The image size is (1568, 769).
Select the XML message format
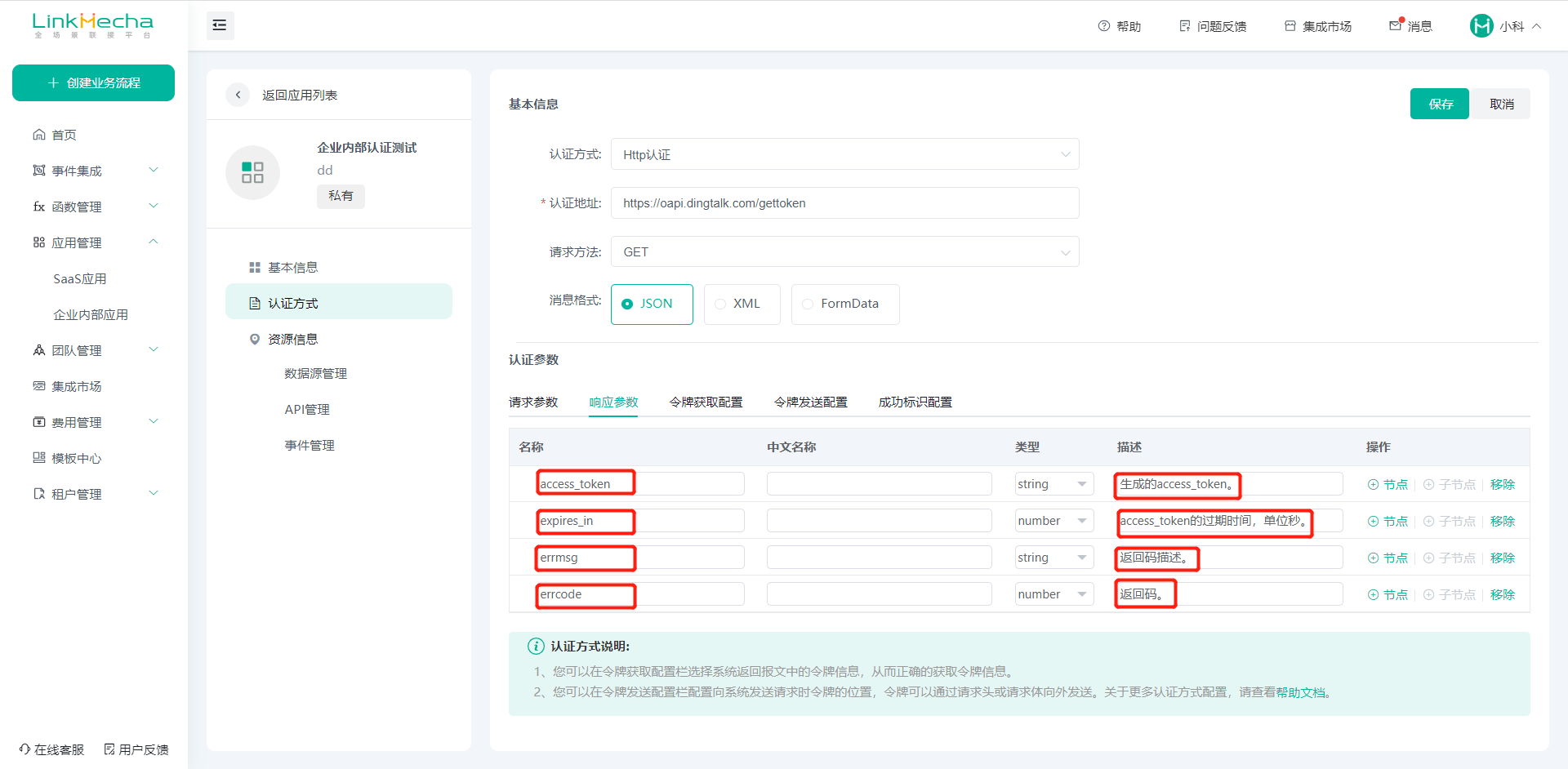pos(742,304)
